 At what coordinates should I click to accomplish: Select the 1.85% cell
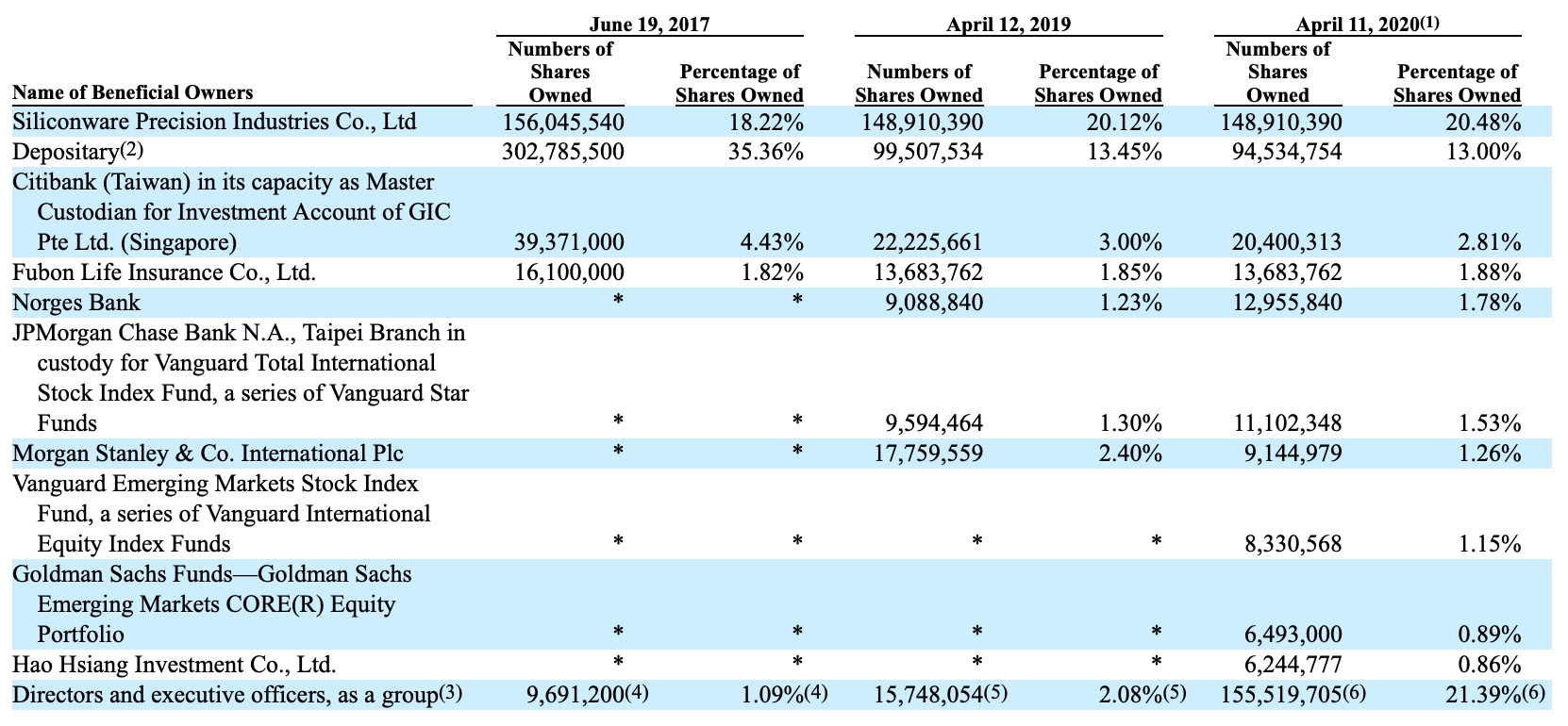pos(1130,272)
